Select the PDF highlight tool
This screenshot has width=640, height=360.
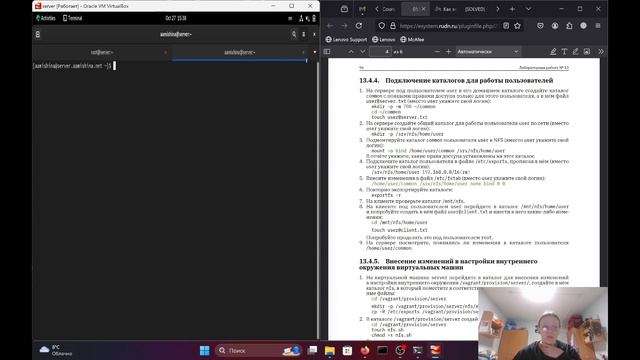tap(553, 52)
